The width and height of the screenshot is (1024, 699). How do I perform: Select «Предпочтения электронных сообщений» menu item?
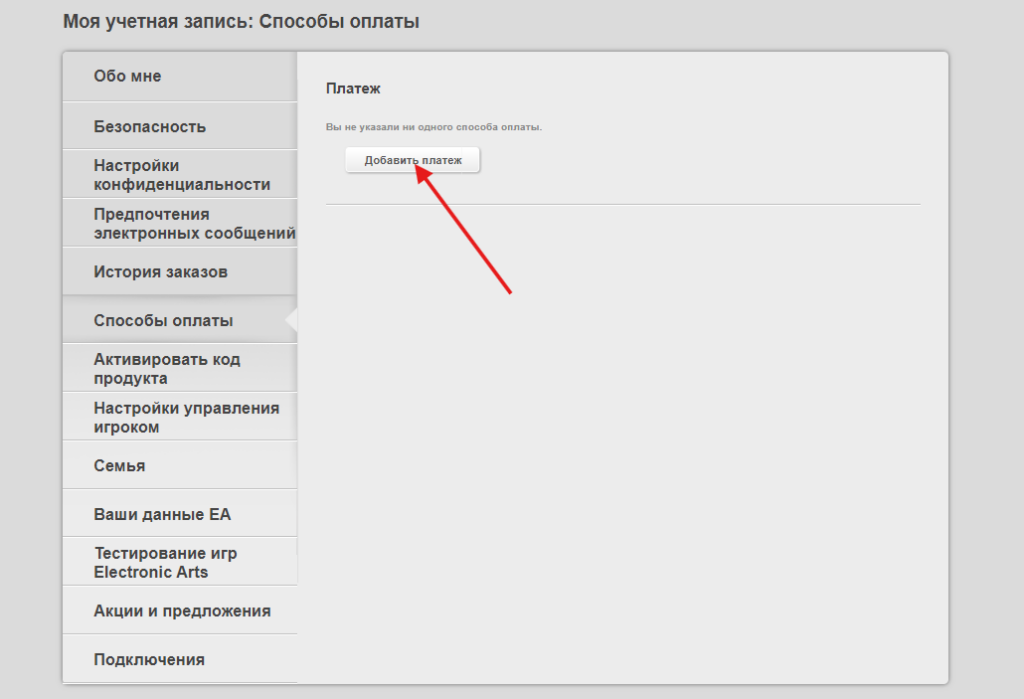tap(194, 224)
